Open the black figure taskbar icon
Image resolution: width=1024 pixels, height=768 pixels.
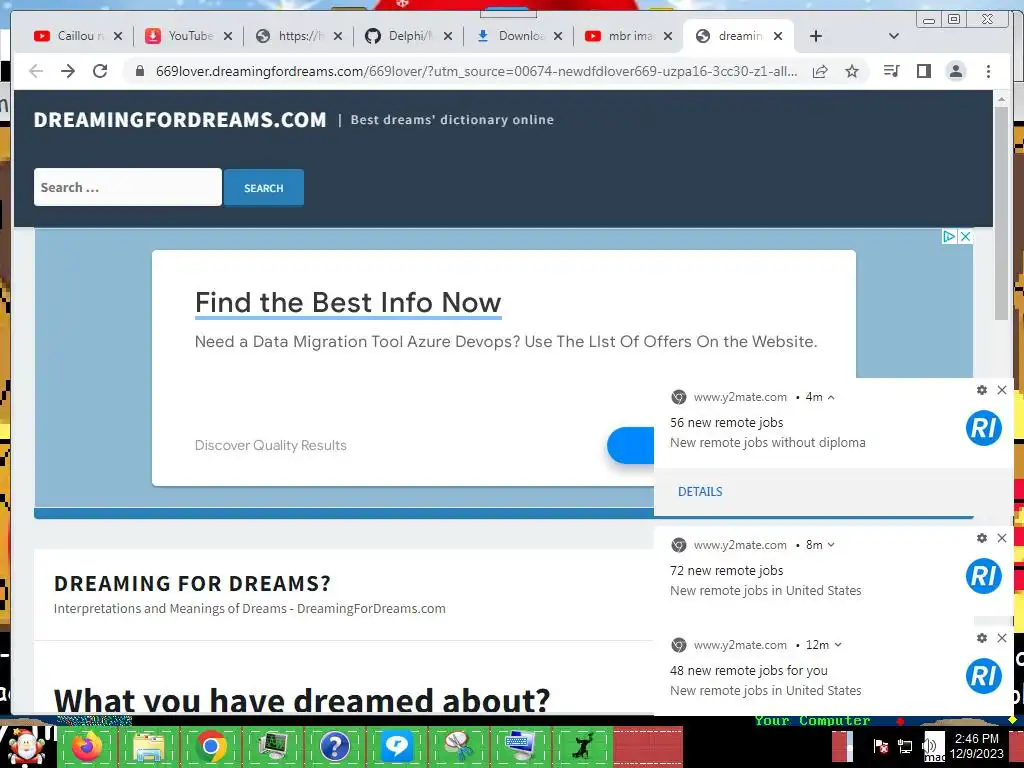click(x=583, y=746)
